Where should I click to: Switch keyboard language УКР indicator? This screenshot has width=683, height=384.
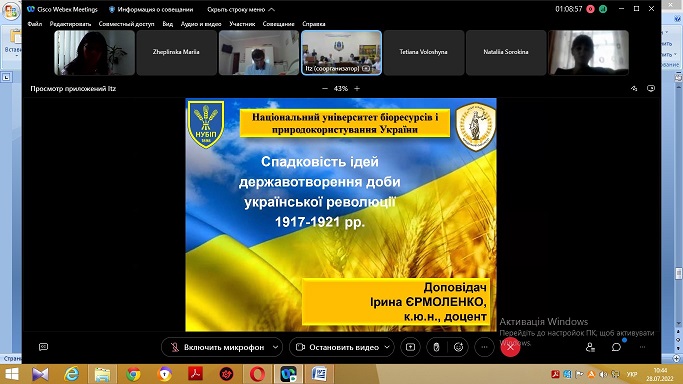[x=632, y=374]
